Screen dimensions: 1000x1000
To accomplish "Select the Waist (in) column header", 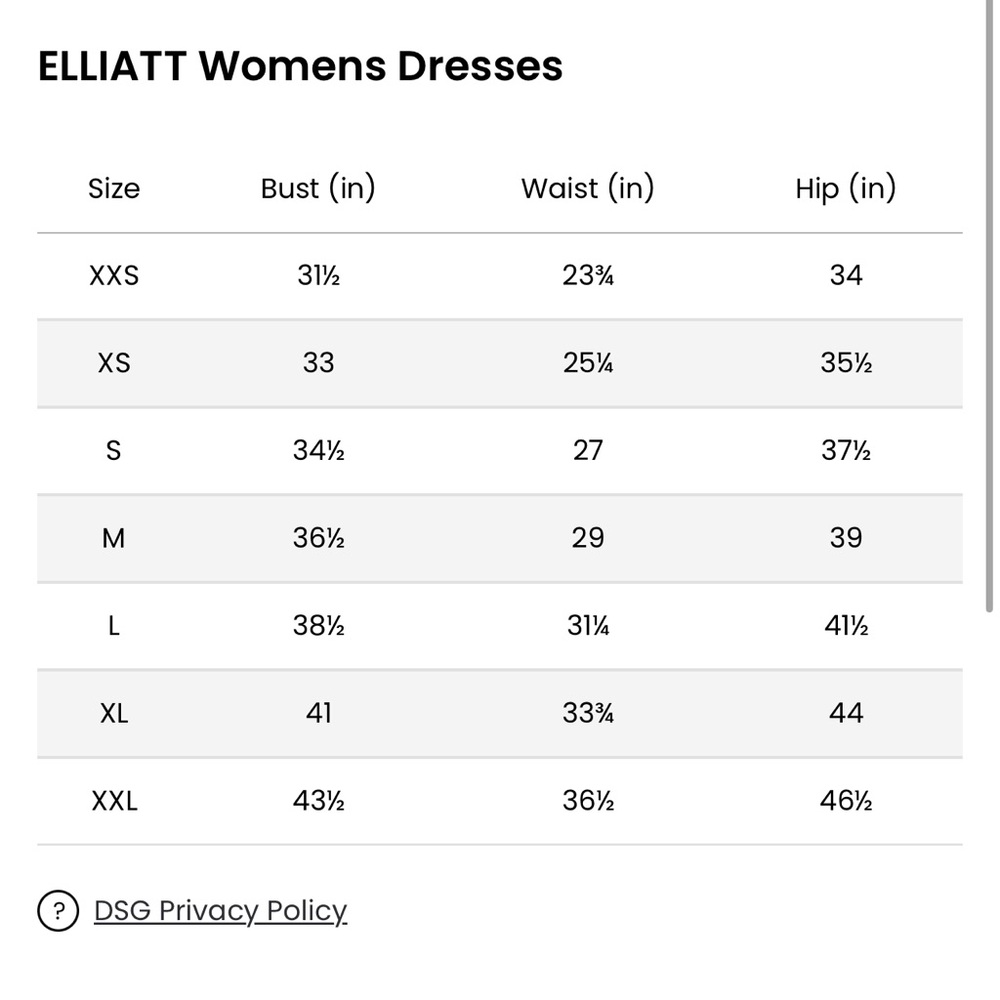I will pyautogui.click(x=587, y=188).
